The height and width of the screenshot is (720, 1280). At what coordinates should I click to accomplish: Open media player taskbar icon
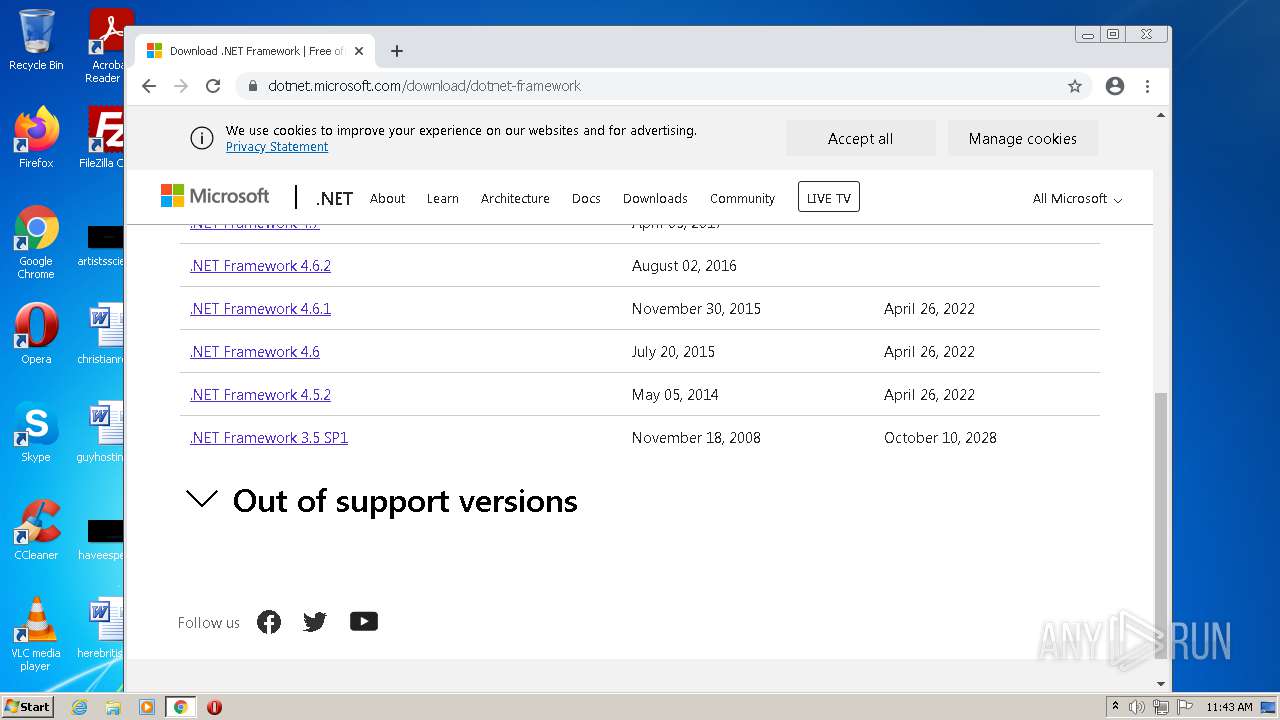pos(147,707)
